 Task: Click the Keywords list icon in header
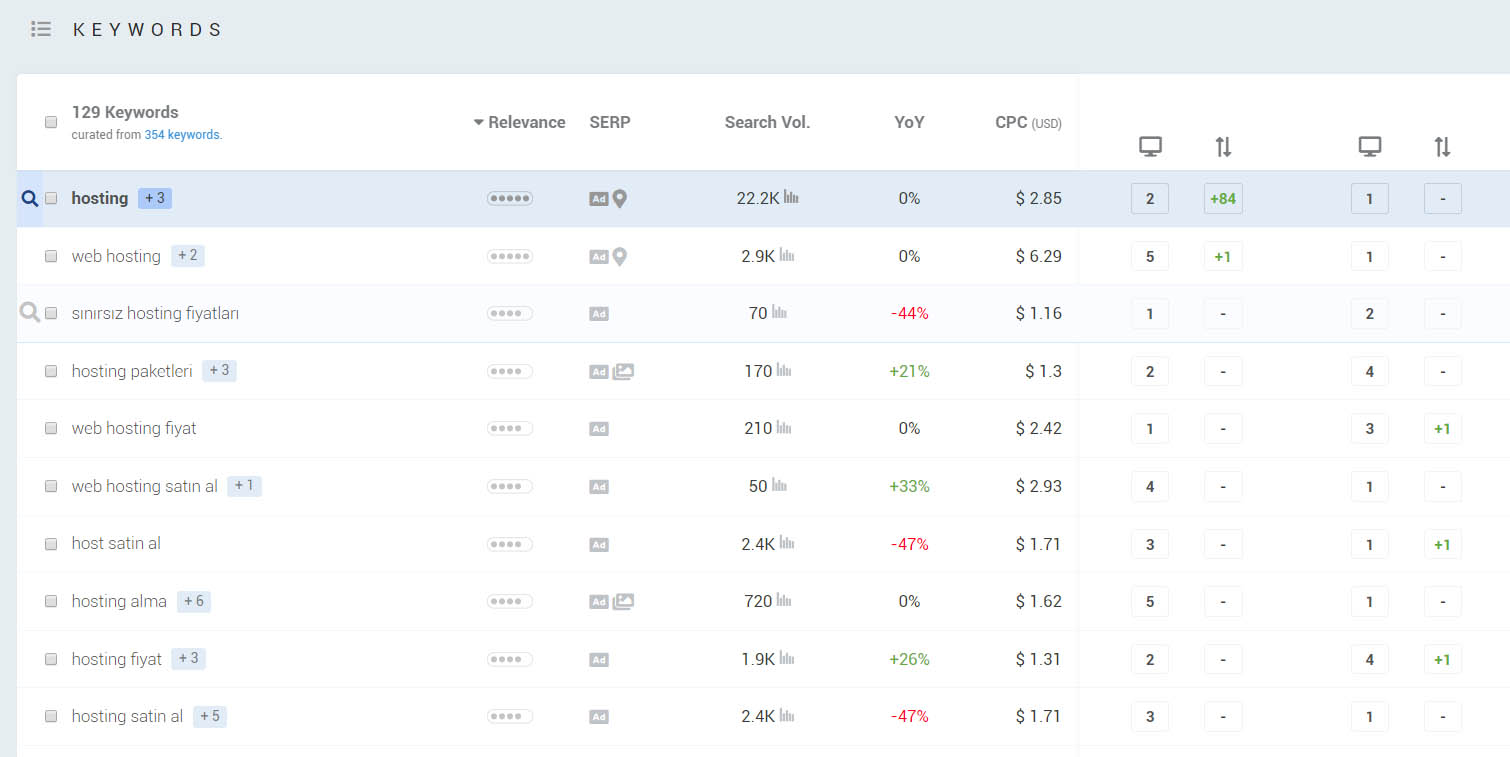click(41, 29)
